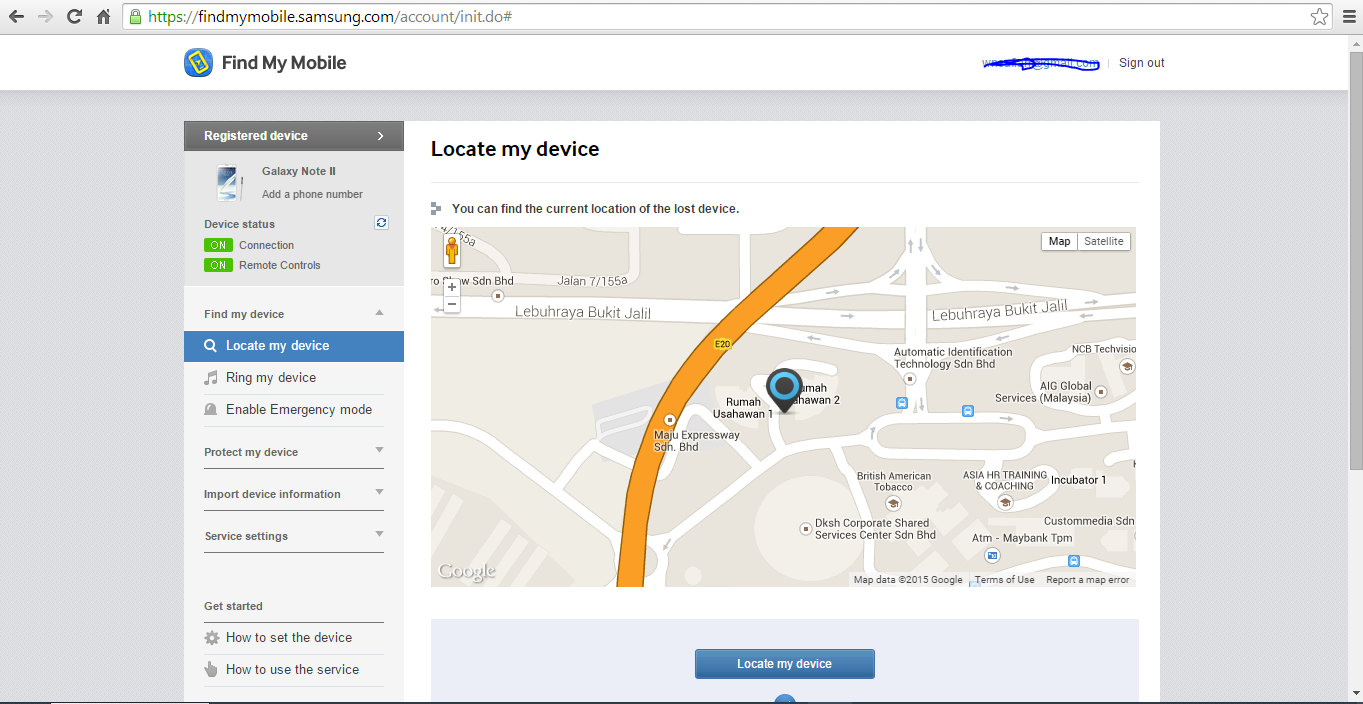The image size is (1363, 704).
Task: Click the browser Back arrow
Action: 16,17
